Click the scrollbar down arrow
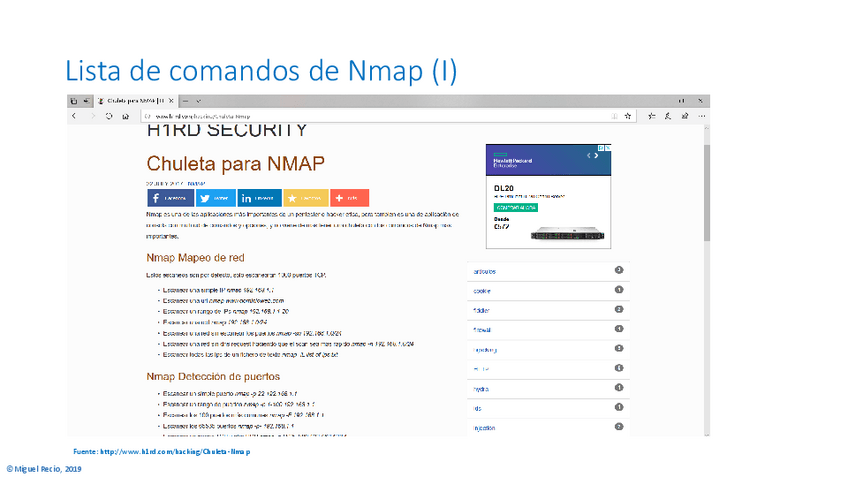The width and height of the screenshot is (848, 477). pyautogui.click(x=707, y=434)
